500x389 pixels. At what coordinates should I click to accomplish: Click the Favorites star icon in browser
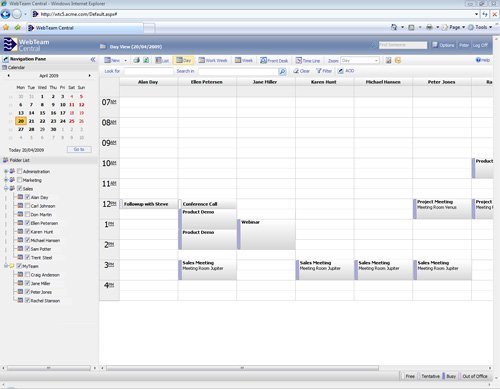click(x=6, y=28)
